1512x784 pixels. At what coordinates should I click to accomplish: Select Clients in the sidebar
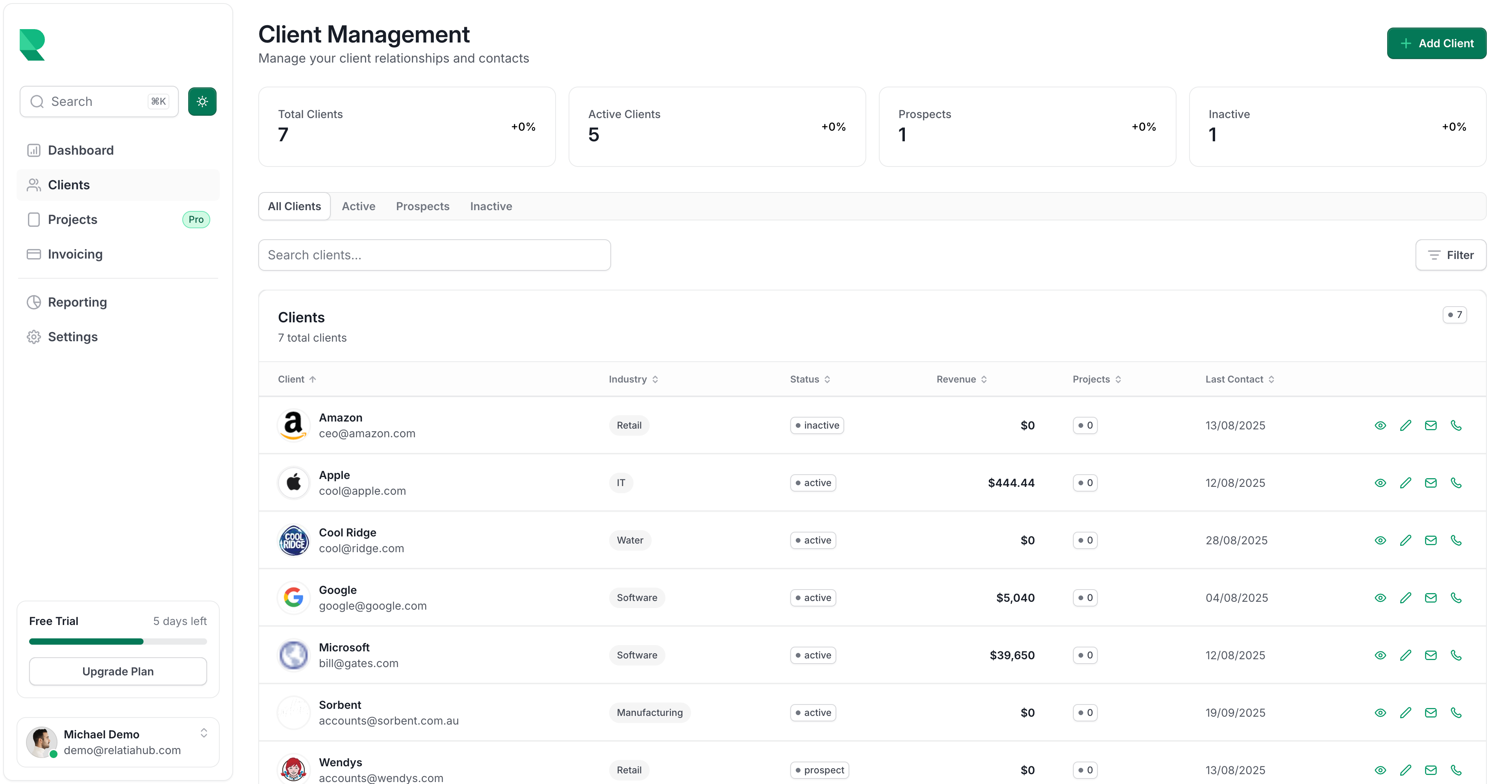118,185
